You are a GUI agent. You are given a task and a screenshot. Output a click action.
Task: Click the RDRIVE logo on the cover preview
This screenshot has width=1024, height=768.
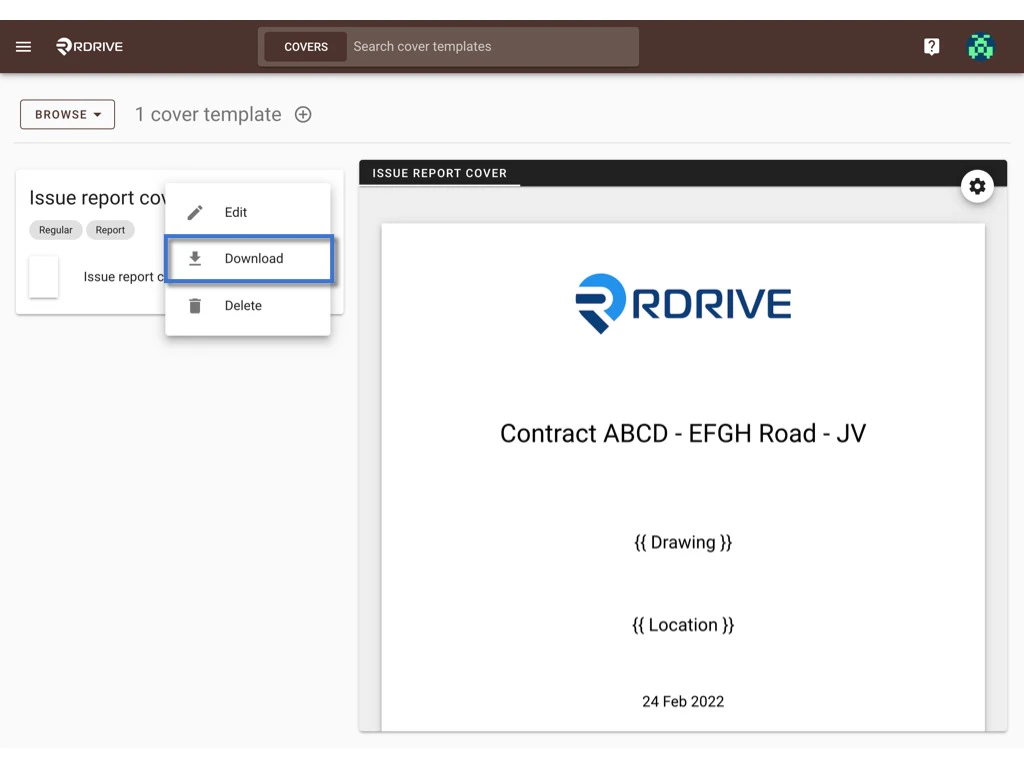683,304
